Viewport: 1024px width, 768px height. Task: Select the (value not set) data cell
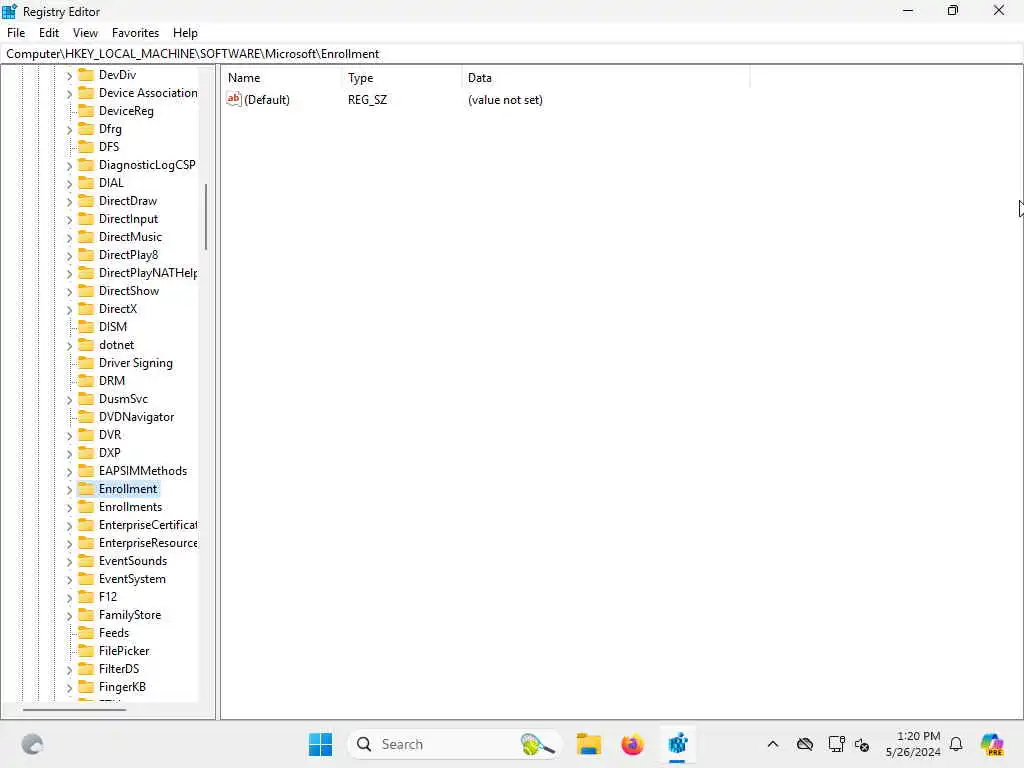(x=505, y=100)
